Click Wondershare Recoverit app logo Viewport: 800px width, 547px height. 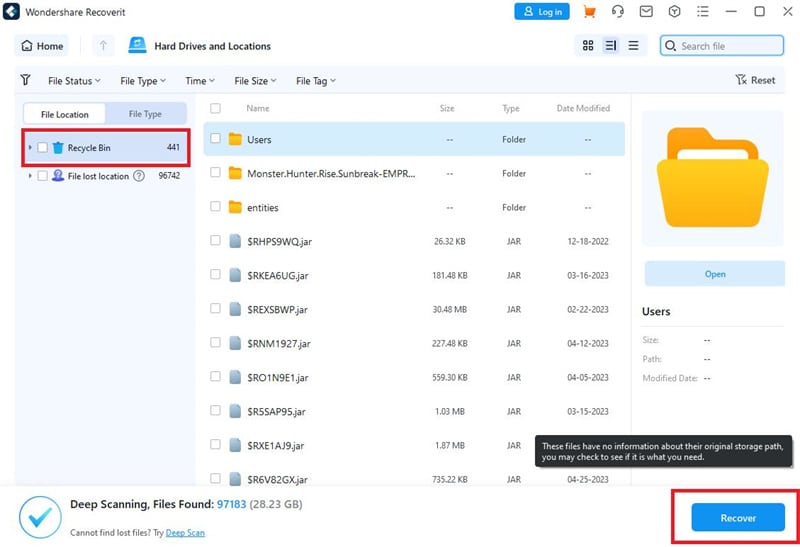(11, 12)
